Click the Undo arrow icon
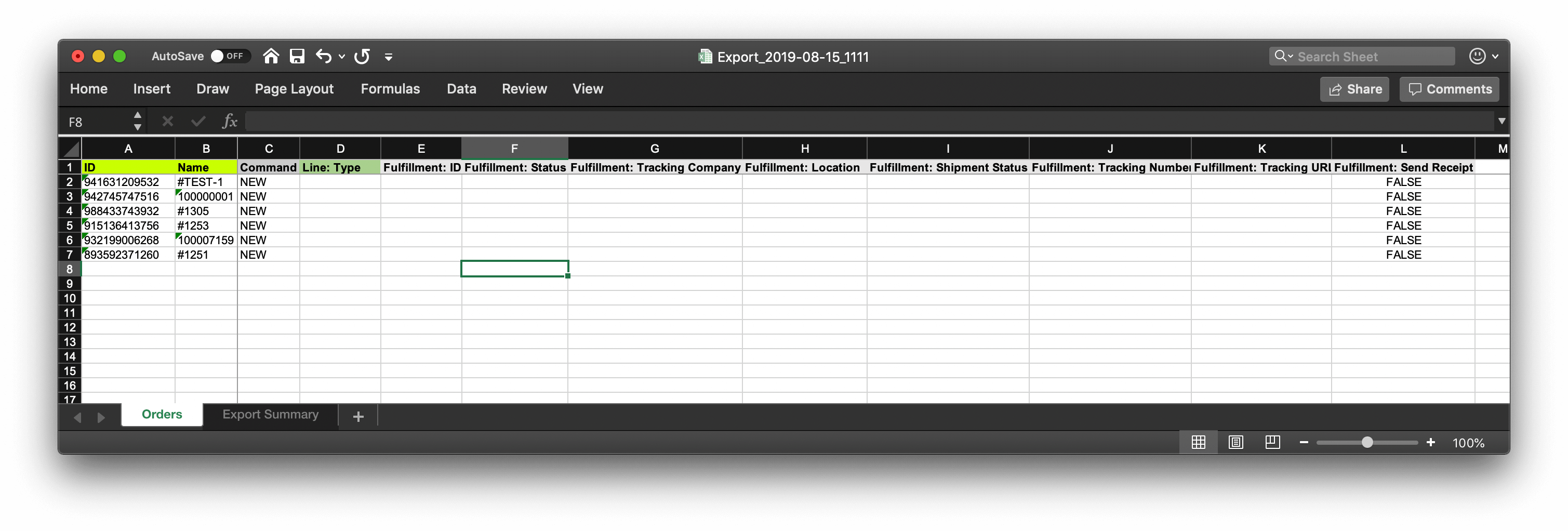This screenshot has width=1568, height=531. pos(323,57)
